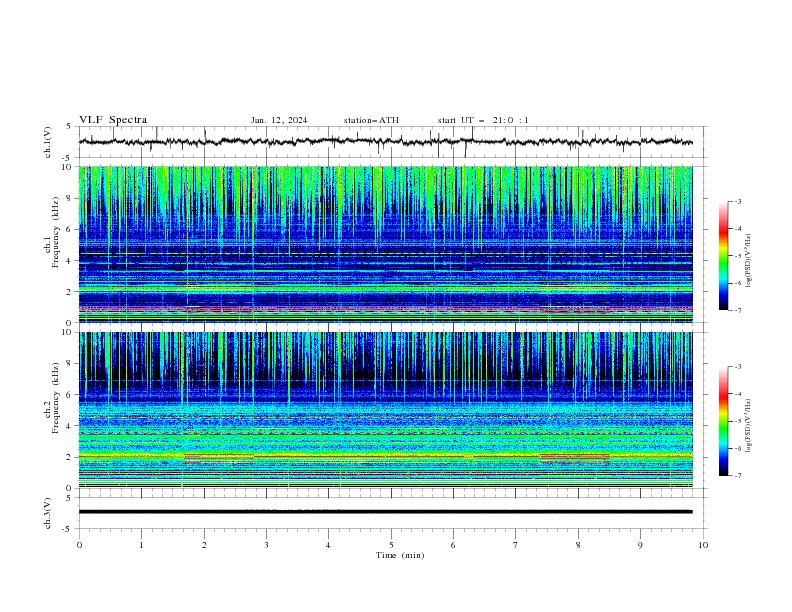Click the time axis tick label "0"
The width and height of the screenshot is (792, 612).
click(79, 545)
